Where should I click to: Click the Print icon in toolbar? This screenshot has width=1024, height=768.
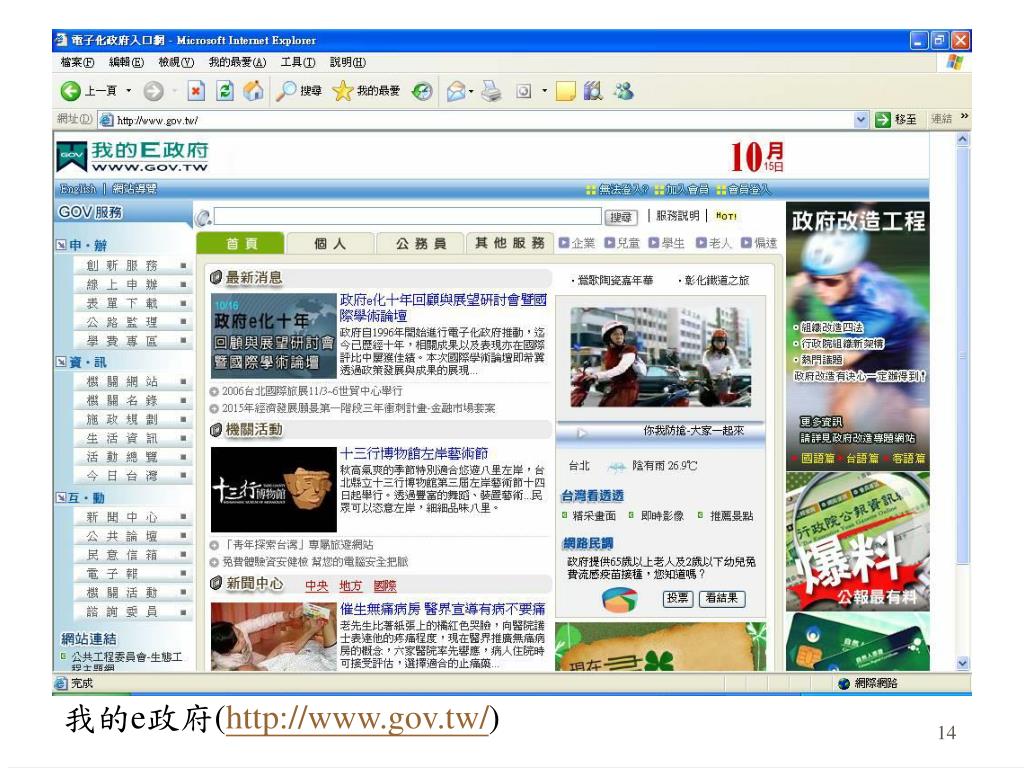[491, 91]
